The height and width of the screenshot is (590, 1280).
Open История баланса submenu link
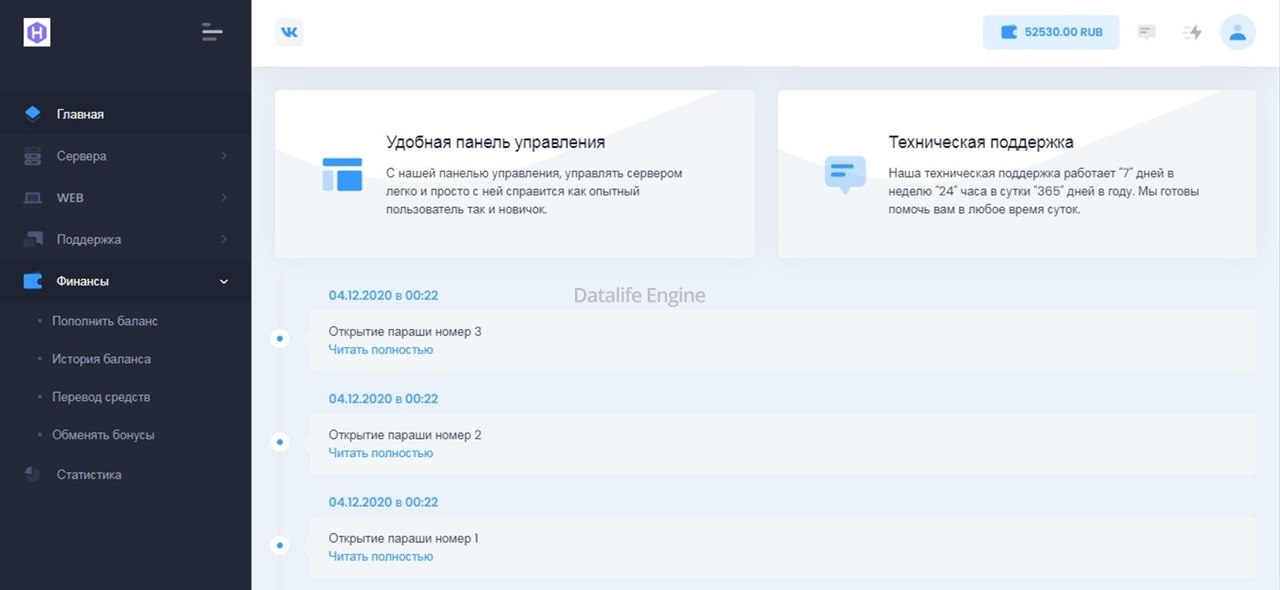(x=101, y=359)
